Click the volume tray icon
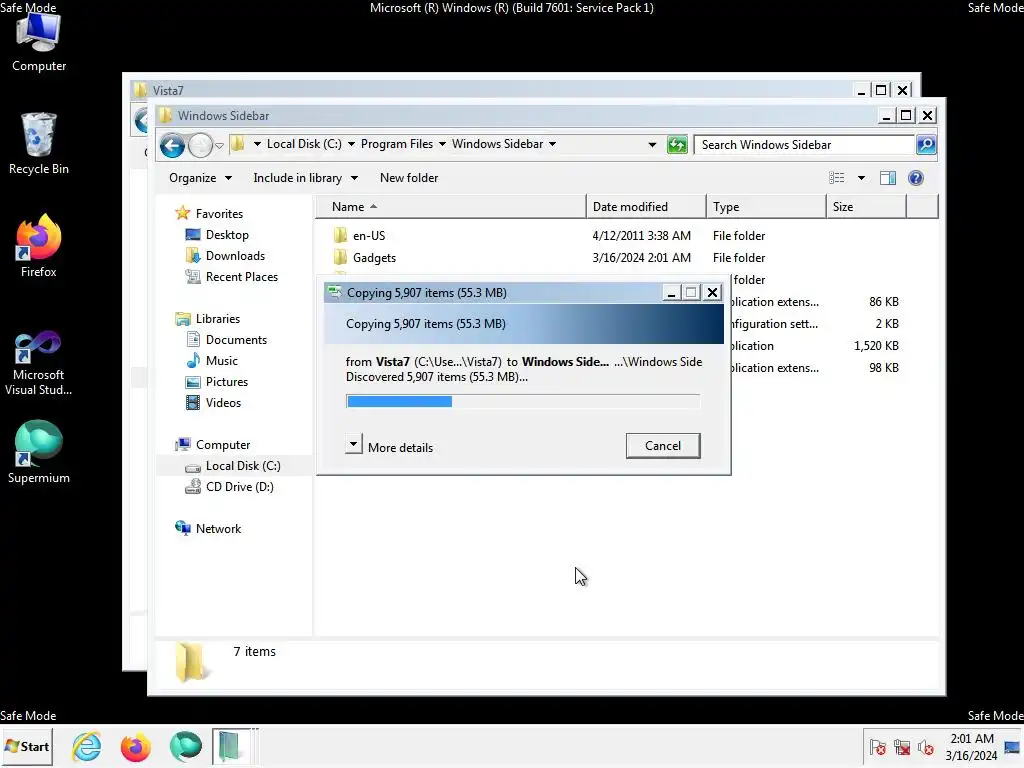 [925, 746]
